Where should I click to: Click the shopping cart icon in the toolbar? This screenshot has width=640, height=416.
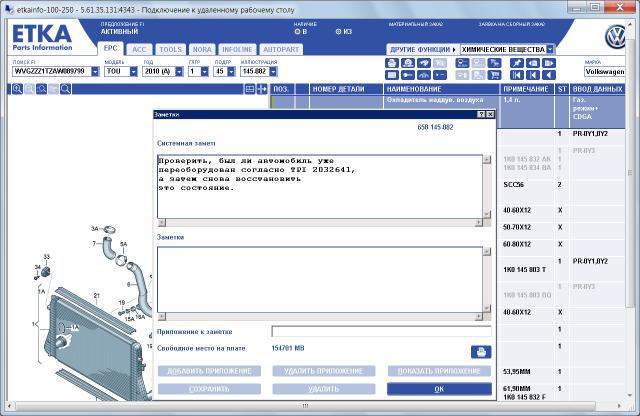495,75
